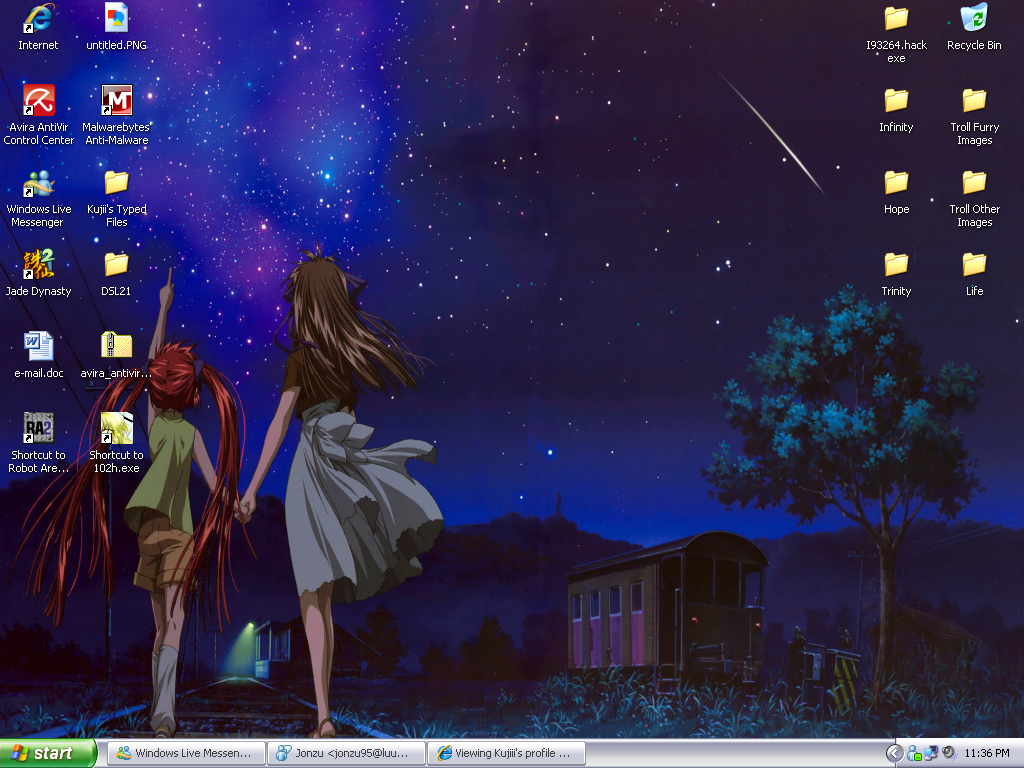The width and height of the screenshot is (1024, 768).
Task: Select the Shortcut to Robot Arena icon
Action: point(39,428)
